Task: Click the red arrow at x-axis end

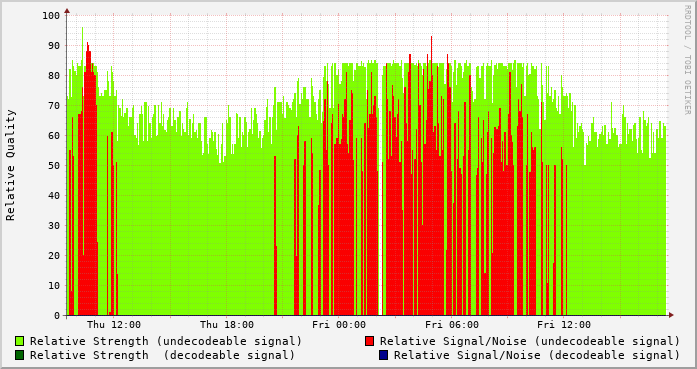Action: pos(671,315)
